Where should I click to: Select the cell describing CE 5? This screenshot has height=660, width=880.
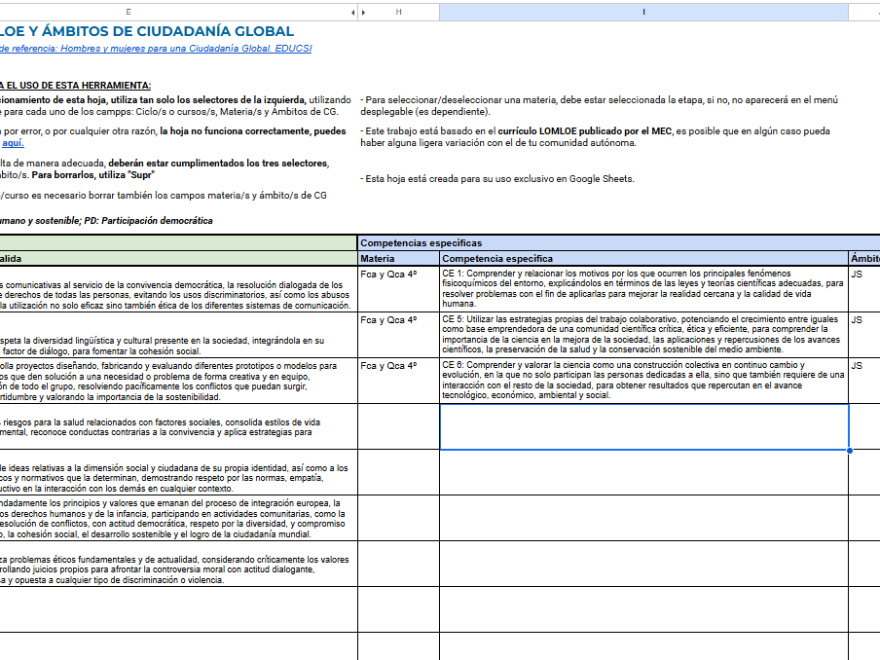(x=643, y=335)
